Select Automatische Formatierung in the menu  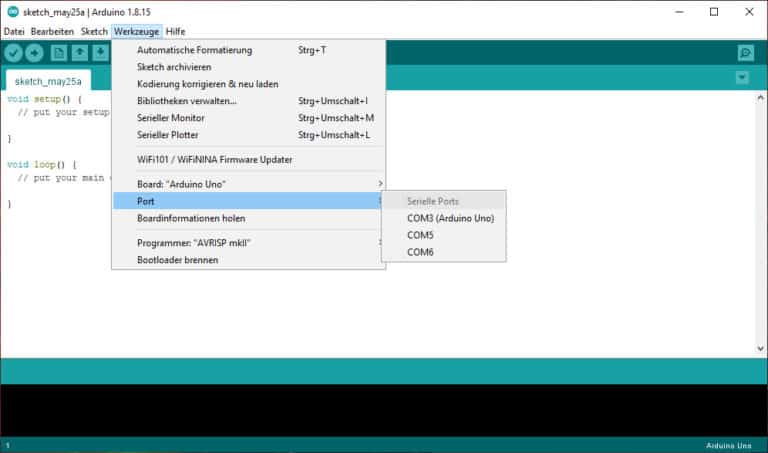(194, 50)
